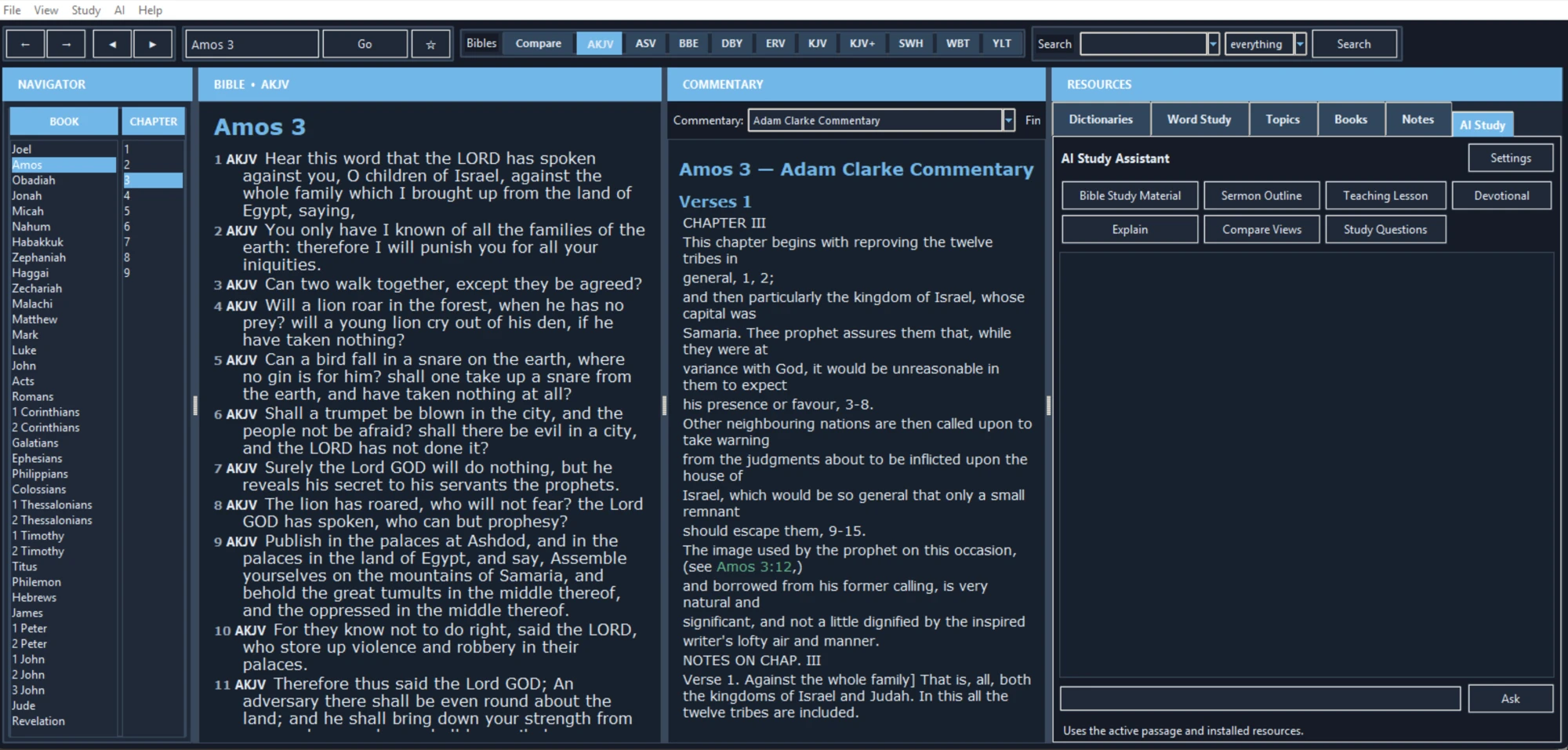Click the Ask button
Image resolution: width=1568 pixels, height=750 pixels.
(1511, 698)
